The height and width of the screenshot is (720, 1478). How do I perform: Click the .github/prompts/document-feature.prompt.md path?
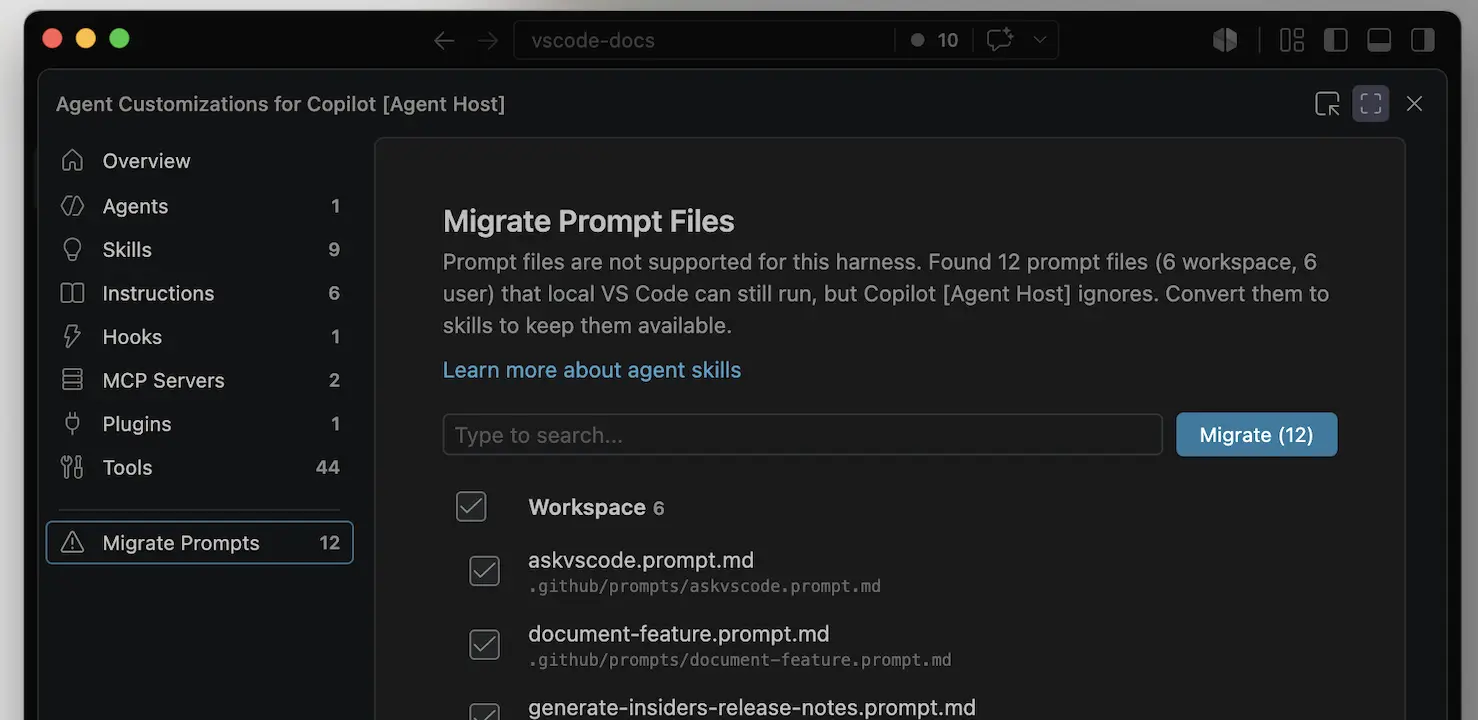pyautogui.click(x=740, y=660)
